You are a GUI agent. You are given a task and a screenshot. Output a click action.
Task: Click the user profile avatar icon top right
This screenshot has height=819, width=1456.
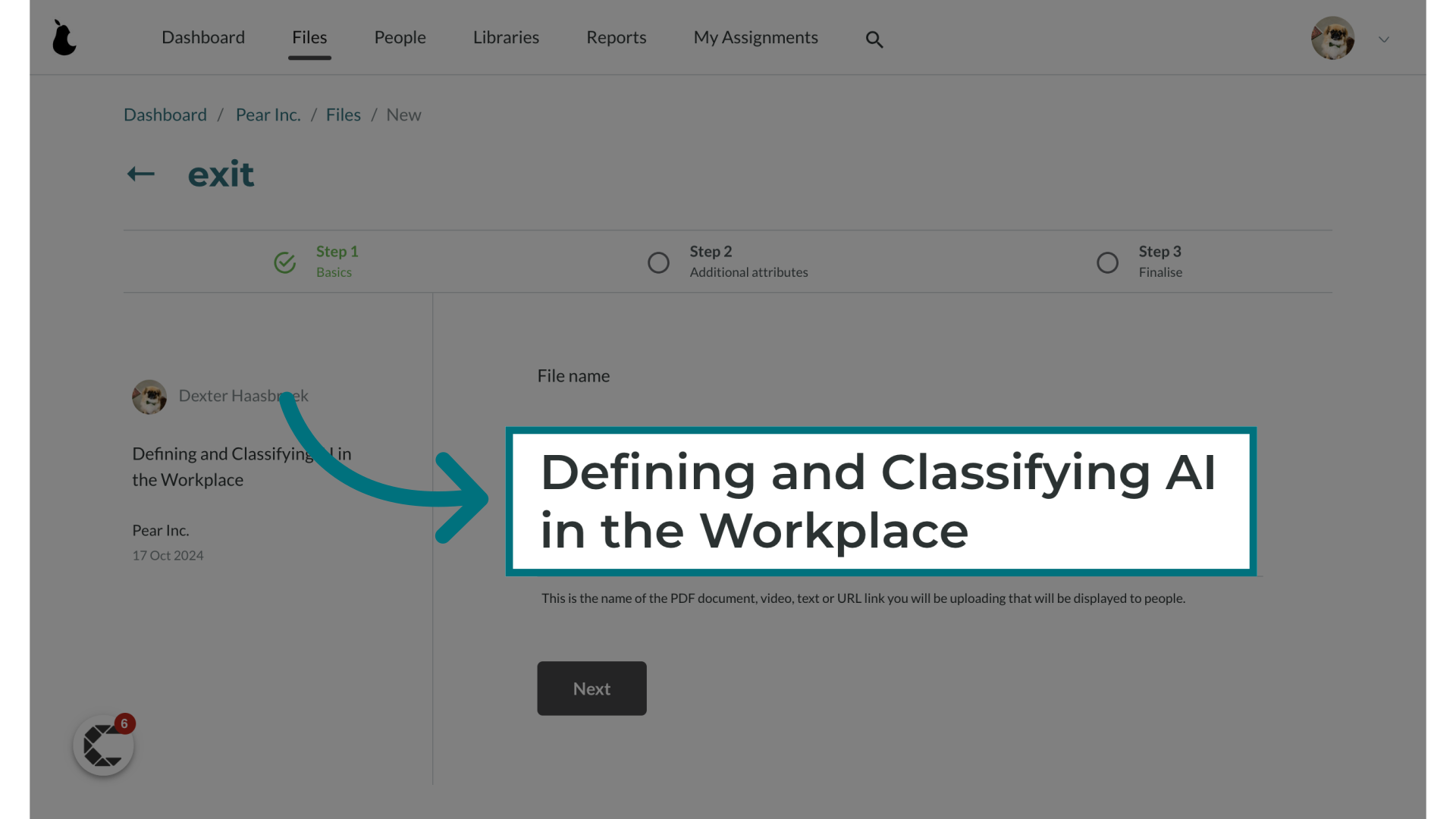coord(1333,38)
